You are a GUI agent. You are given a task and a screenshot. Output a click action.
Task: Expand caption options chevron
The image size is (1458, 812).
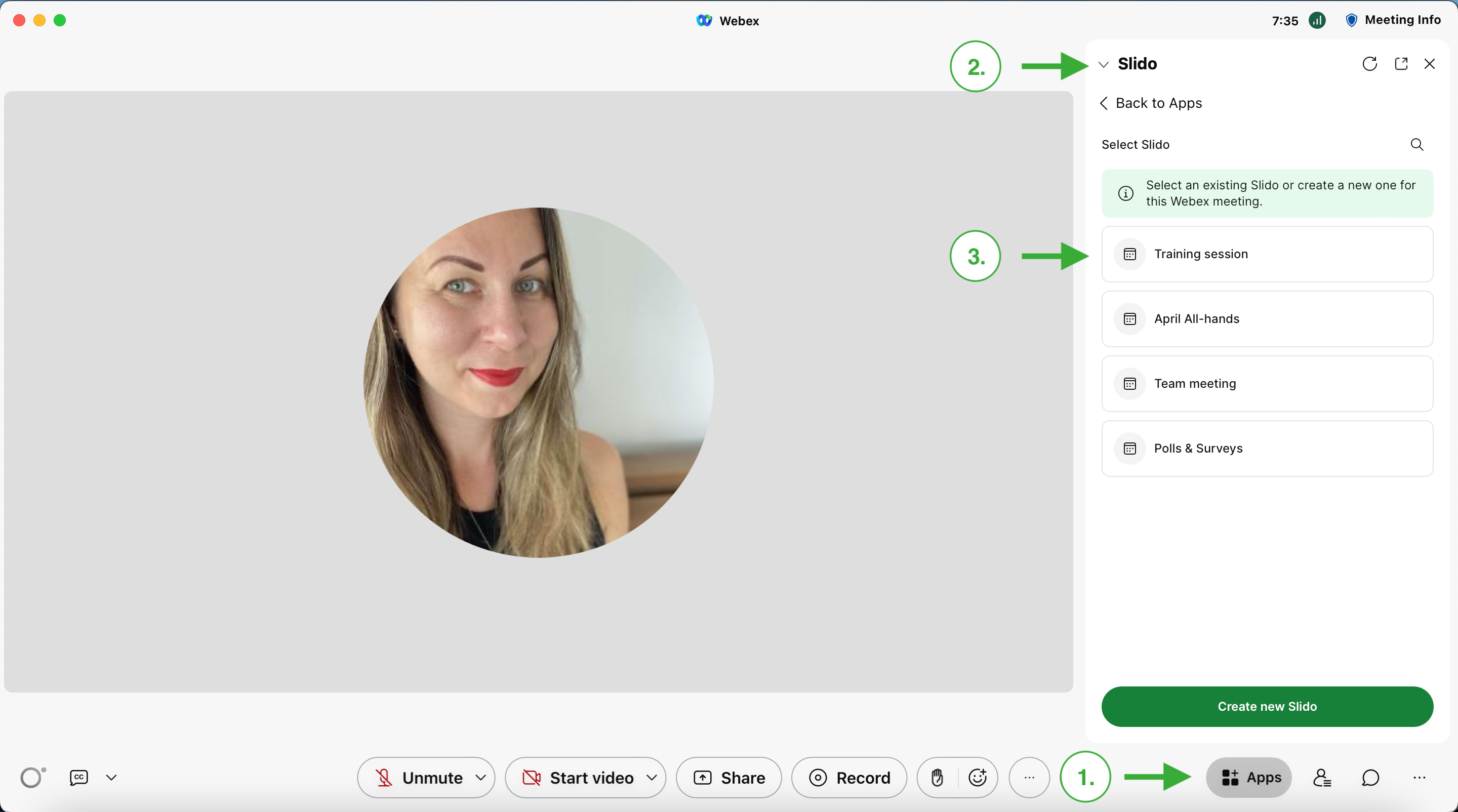(111, 778)
